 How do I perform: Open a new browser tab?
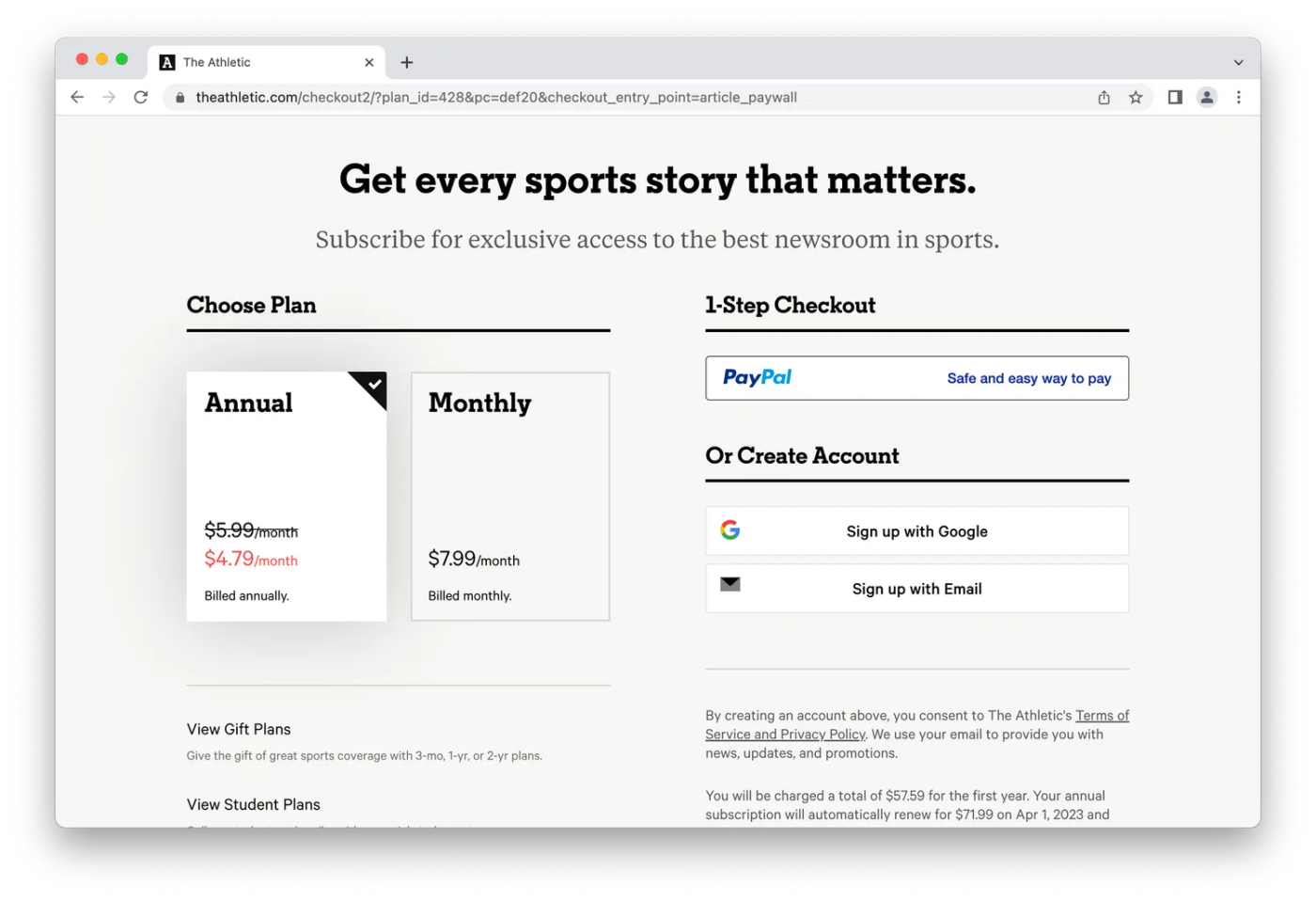tap(406, 62)
